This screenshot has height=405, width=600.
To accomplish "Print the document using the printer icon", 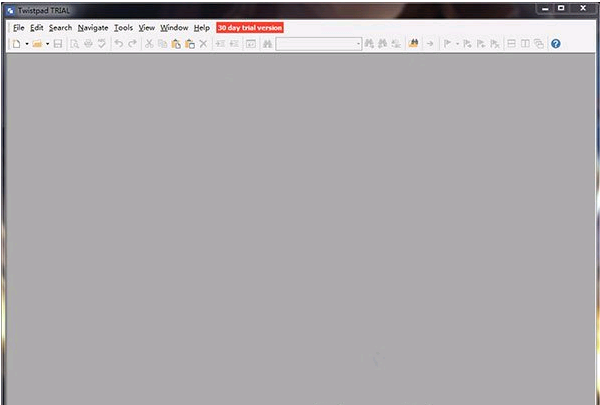I will pyautogui.click(x=88, y=44).
